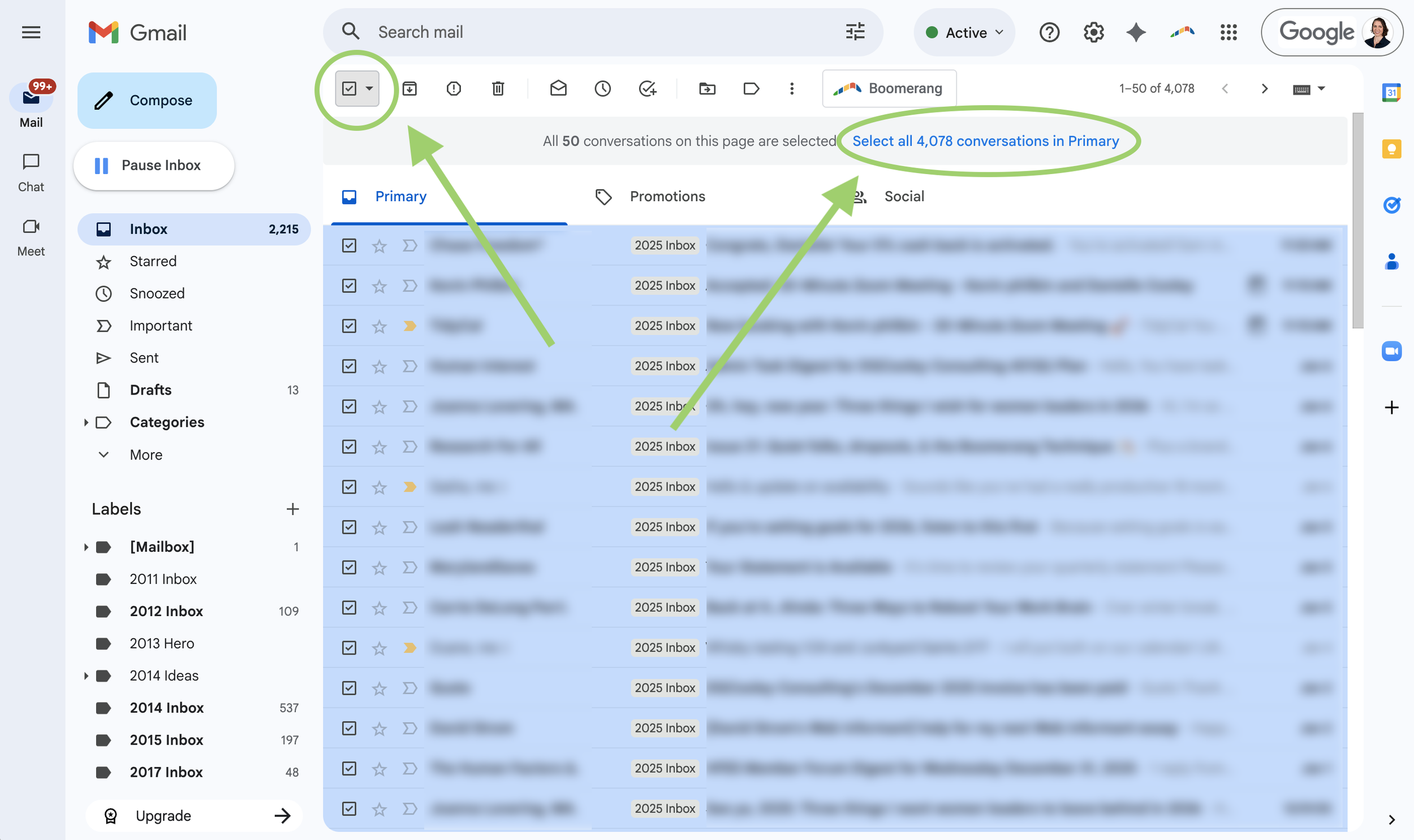The image size is (1414, 840).
Task: Deselect the checkbox on the first email row
Action: click(x=349, y=245)
